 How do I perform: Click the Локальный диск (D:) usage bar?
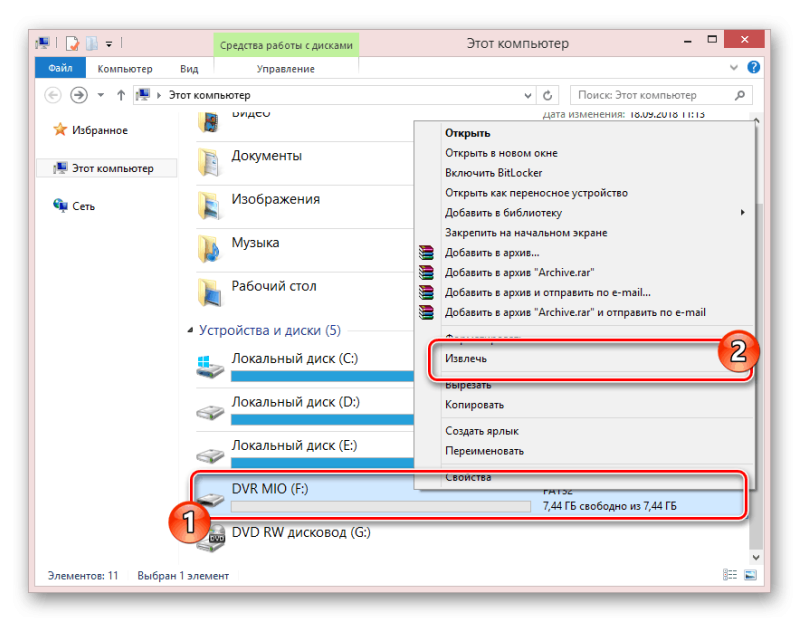click(x=322, y=419)
